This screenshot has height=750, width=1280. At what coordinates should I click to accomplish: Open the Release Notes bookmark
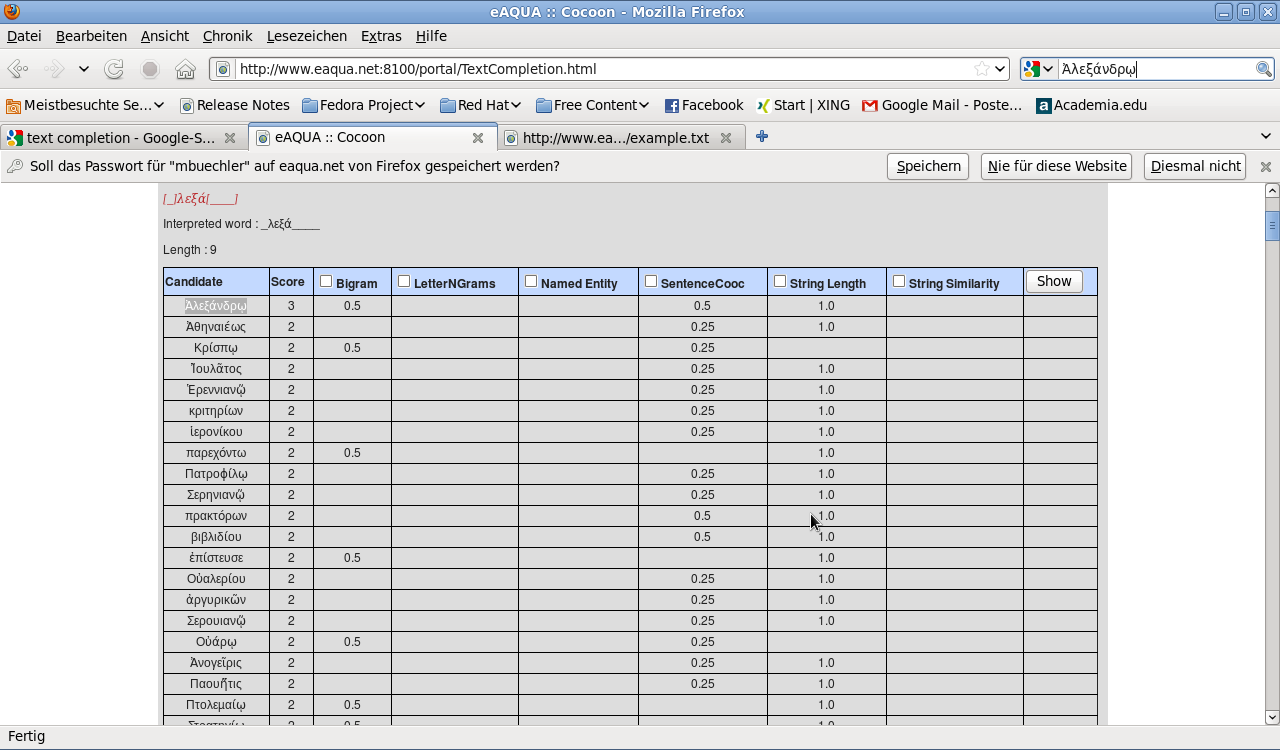[234, 105]
